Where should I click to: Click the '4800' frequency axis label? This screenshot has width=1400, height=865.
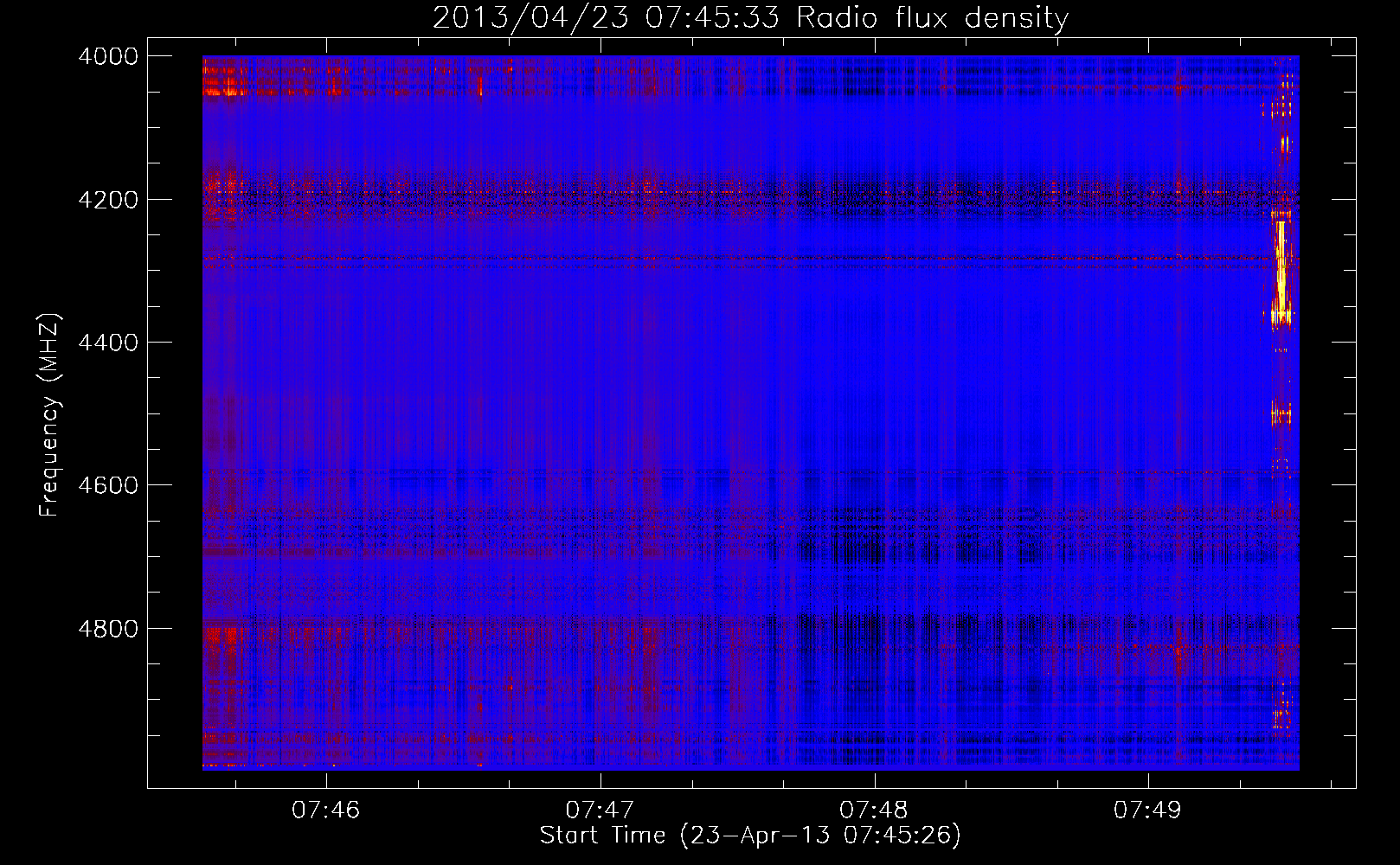108,629
